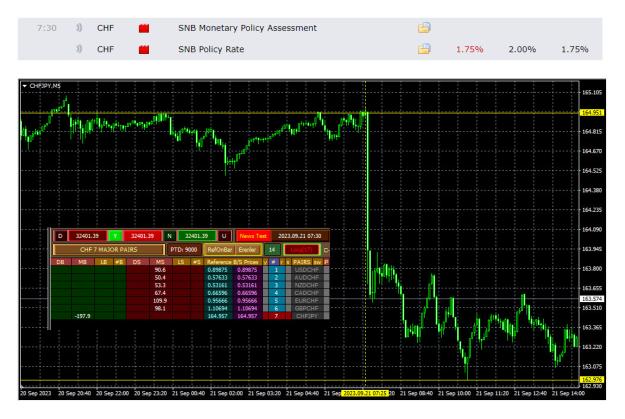Click the Reference B/S Prices header
This screenshot has width=625, height=419.
pos(233,262)
